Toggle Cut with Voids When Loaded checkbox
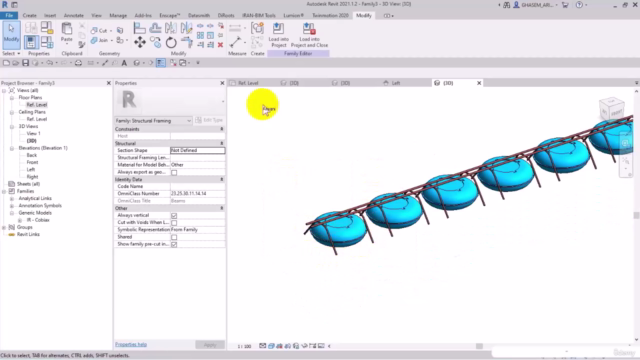 click(174, 223)
